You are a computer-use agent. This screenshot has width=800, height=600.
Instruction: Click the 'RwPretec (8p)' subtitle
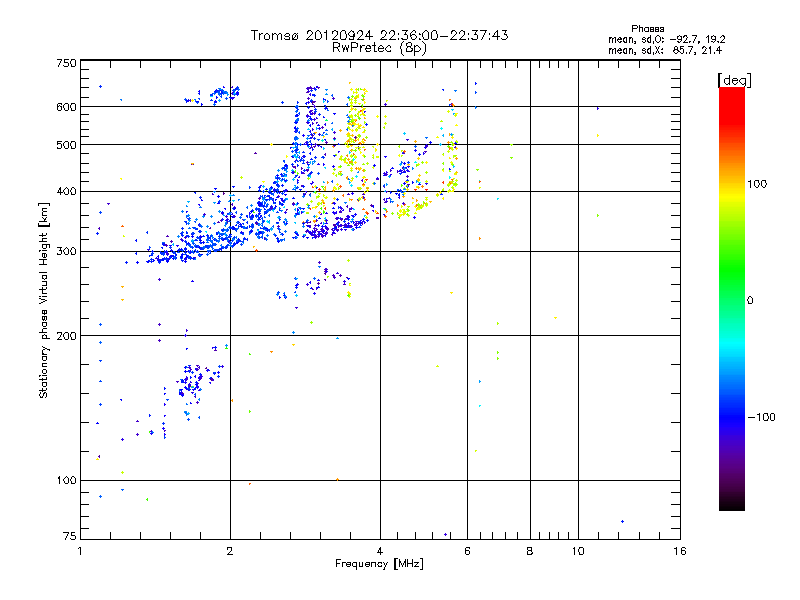(379, 48)
